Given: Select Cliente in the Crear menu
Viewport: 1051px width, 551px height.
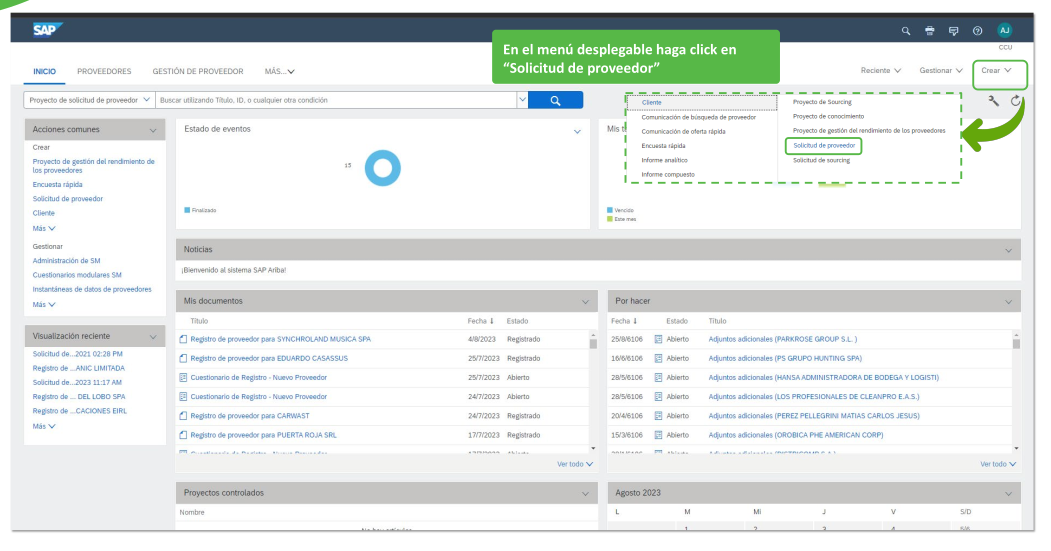Looking at the screenshot, I should click(x=652, y=103).
